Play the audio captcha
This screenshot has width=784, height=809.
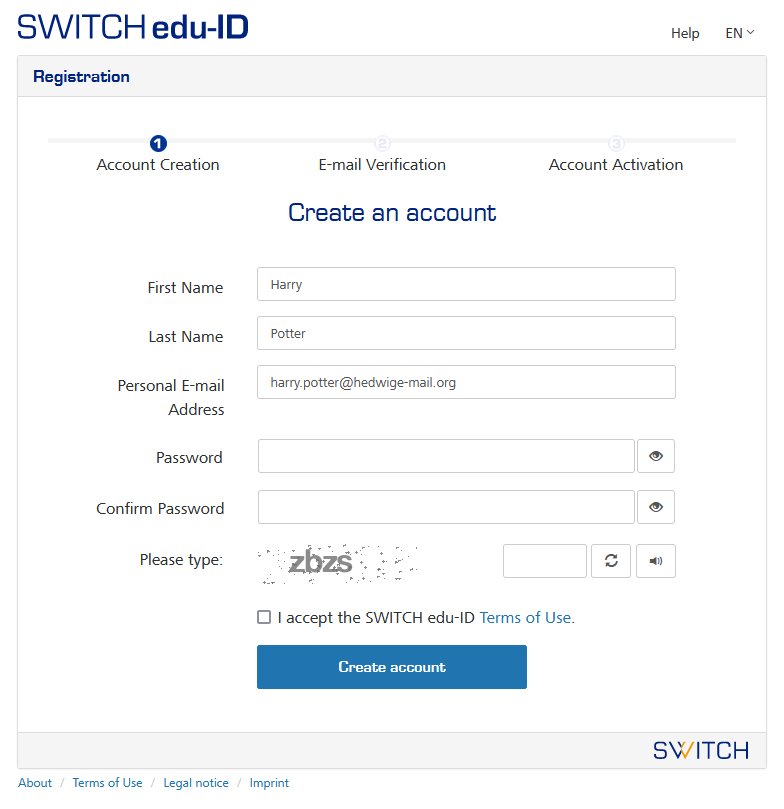coord(656,561)
